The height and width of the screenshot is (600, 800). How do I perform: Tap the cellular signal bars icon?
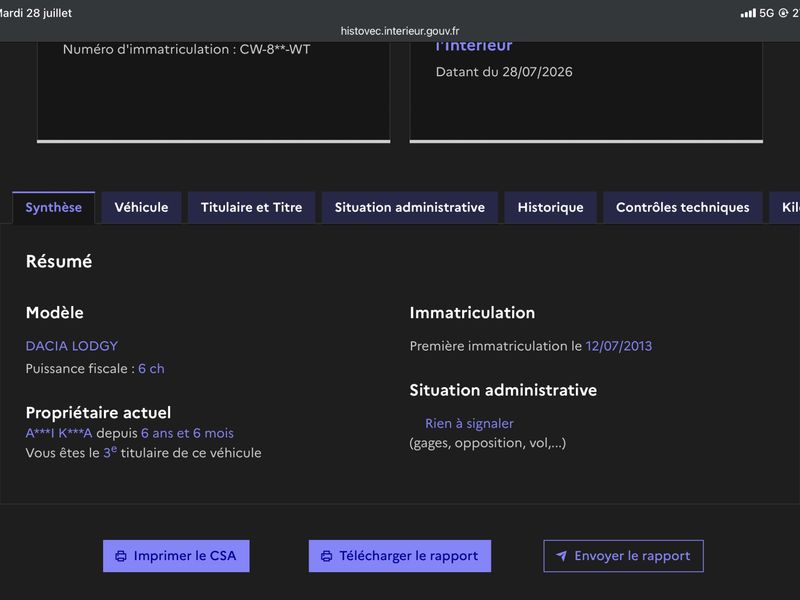coord(747,13)
